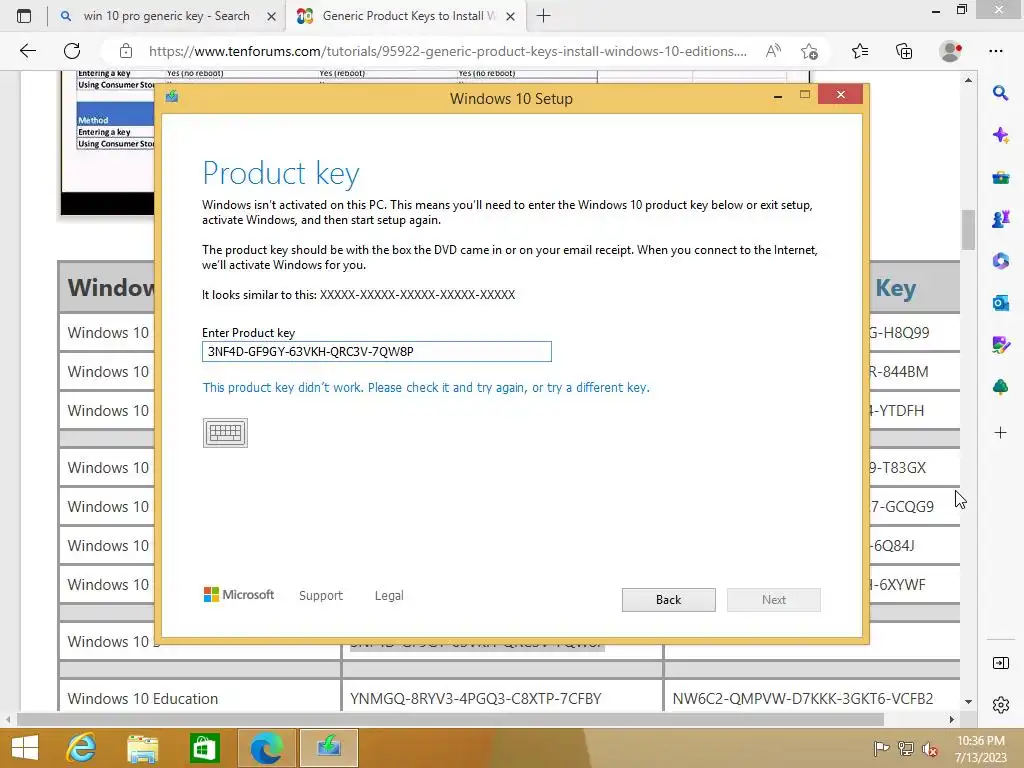This screenshot has width=1024, height=768.
Task: Click the grayed-out Next button
Action: point(773,600)
